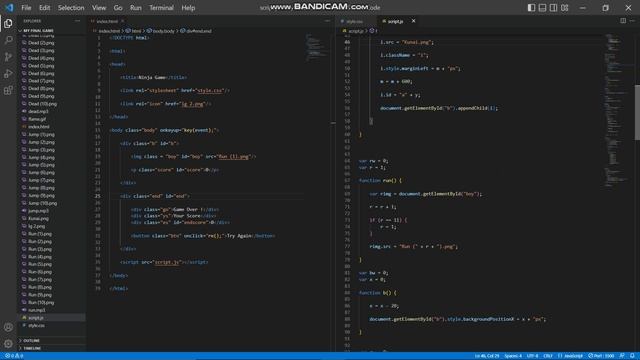Click the minimap in script.js editor

[x=618, y=110]
